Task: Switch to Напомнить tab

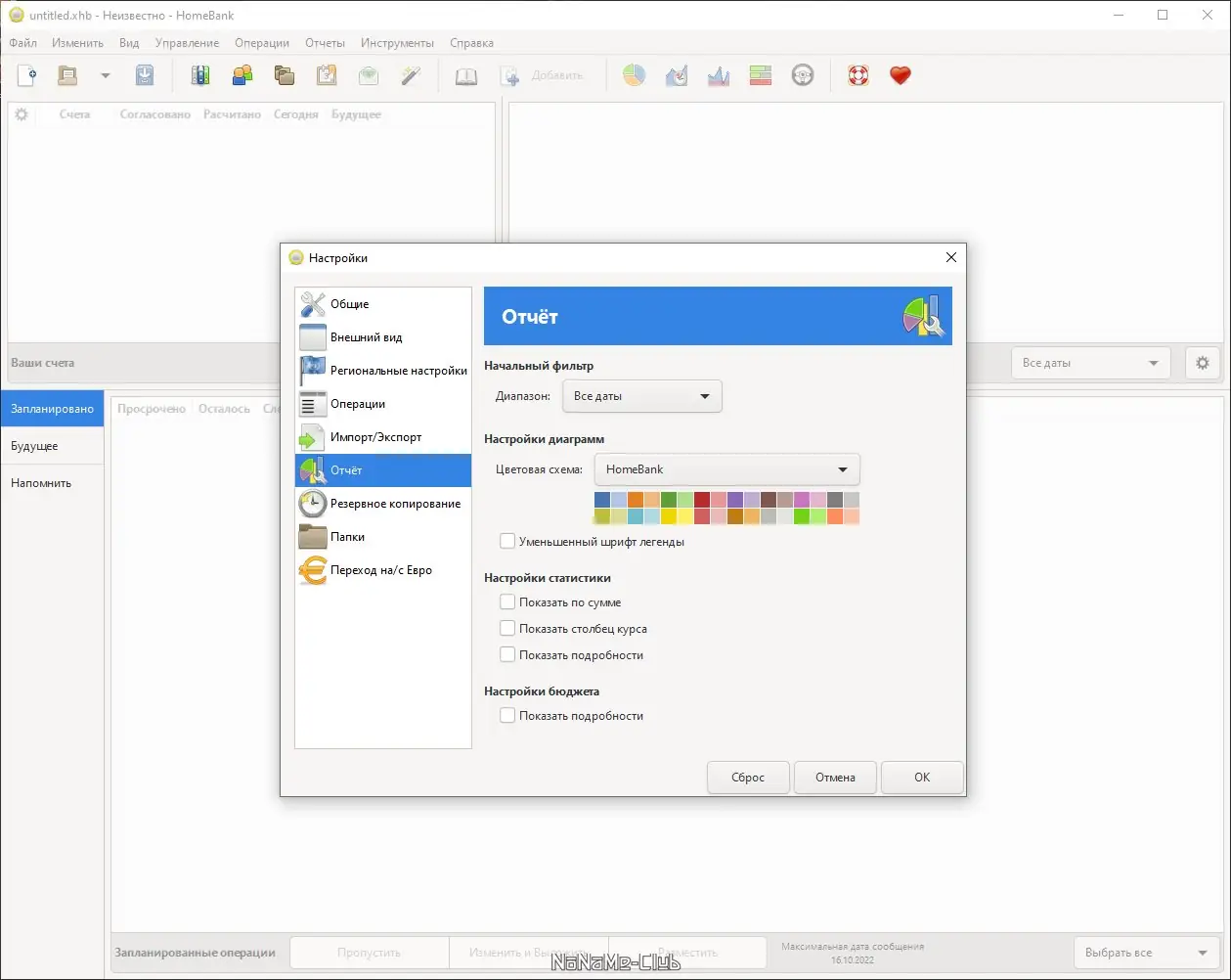Action: [52, 483]
